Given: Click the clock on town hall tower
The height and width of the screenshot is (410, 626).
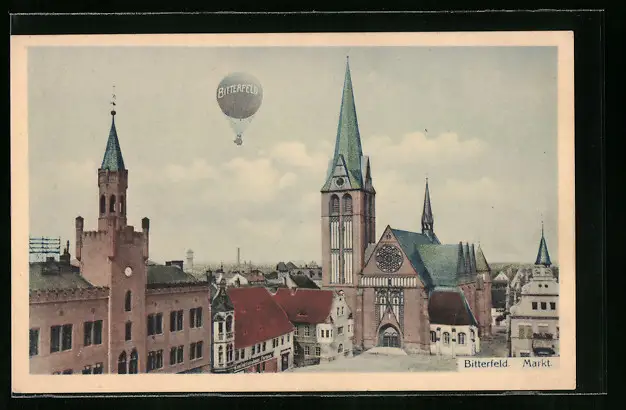Looking at the screenshot, I should tap(127, 271).
